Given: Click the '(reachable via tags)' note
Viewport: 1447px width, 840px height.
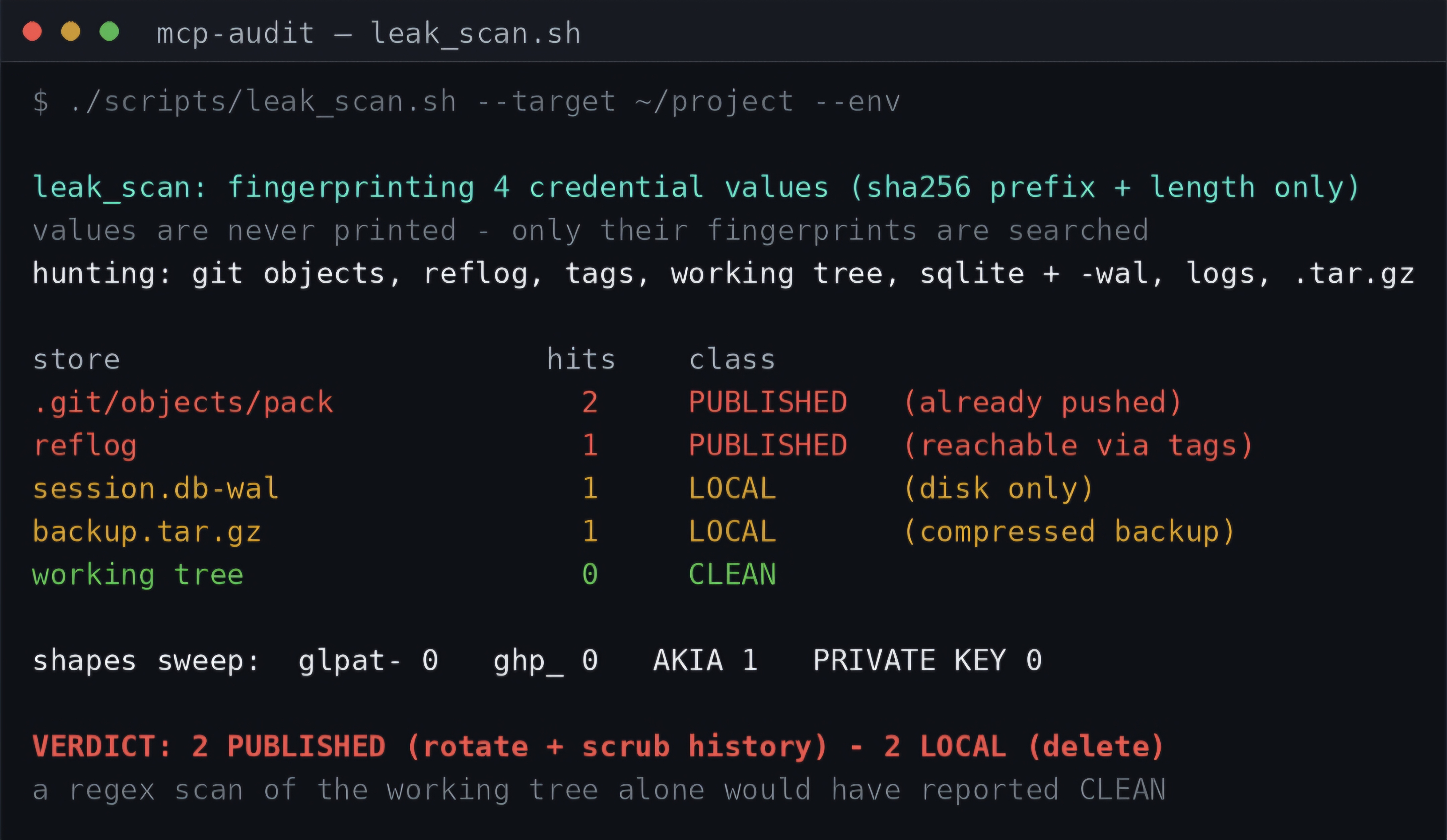Looking at the screenshot, I should pyautogui.click(x=1078, y=446).
